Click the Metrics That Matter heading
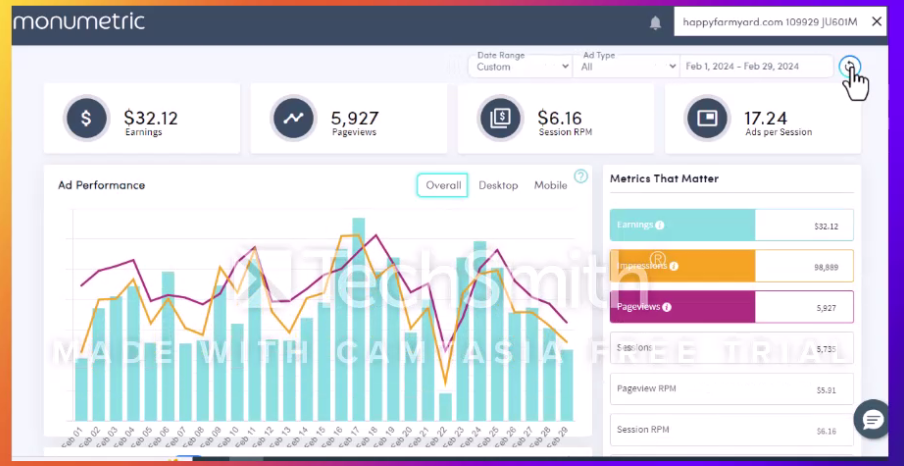 click(x=664, y=179)
